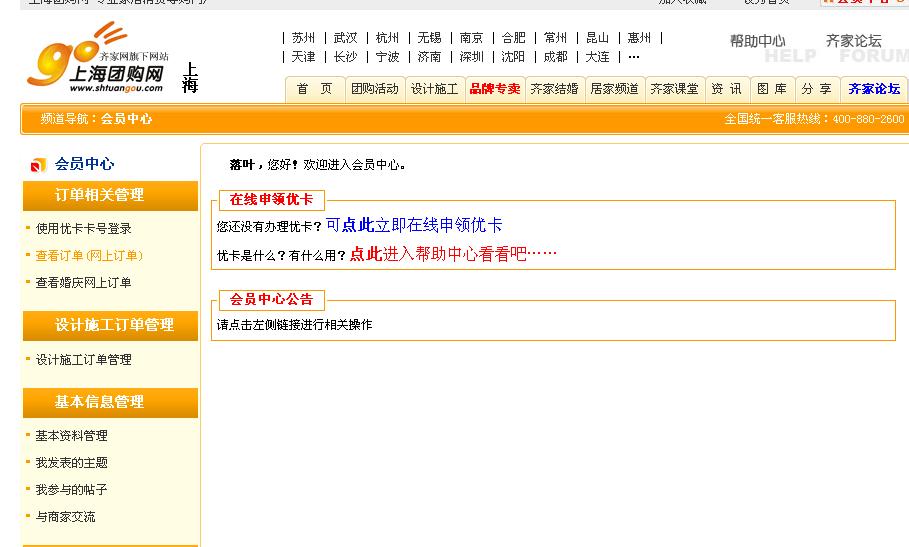Open 基本资料管理
Screen dimensions: 909x547
point(71,436)
